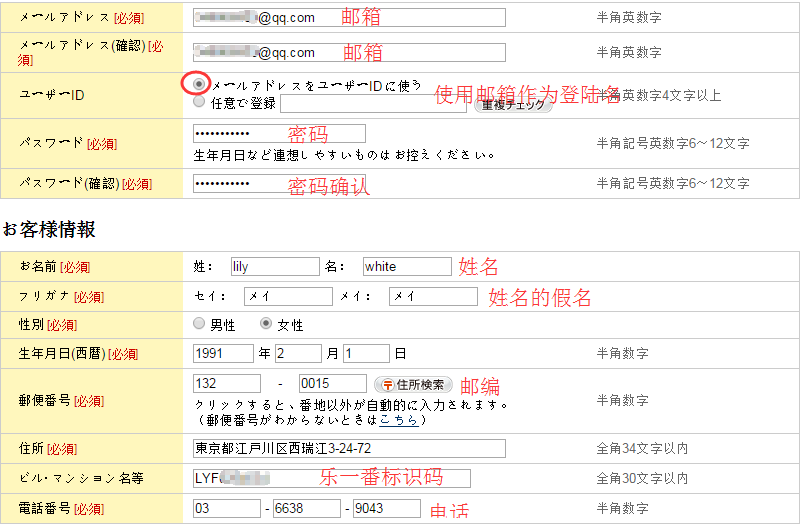Select 'use email address as user ID' radio
The width and height of the screenshot is (802, 524).
(200, 85)
